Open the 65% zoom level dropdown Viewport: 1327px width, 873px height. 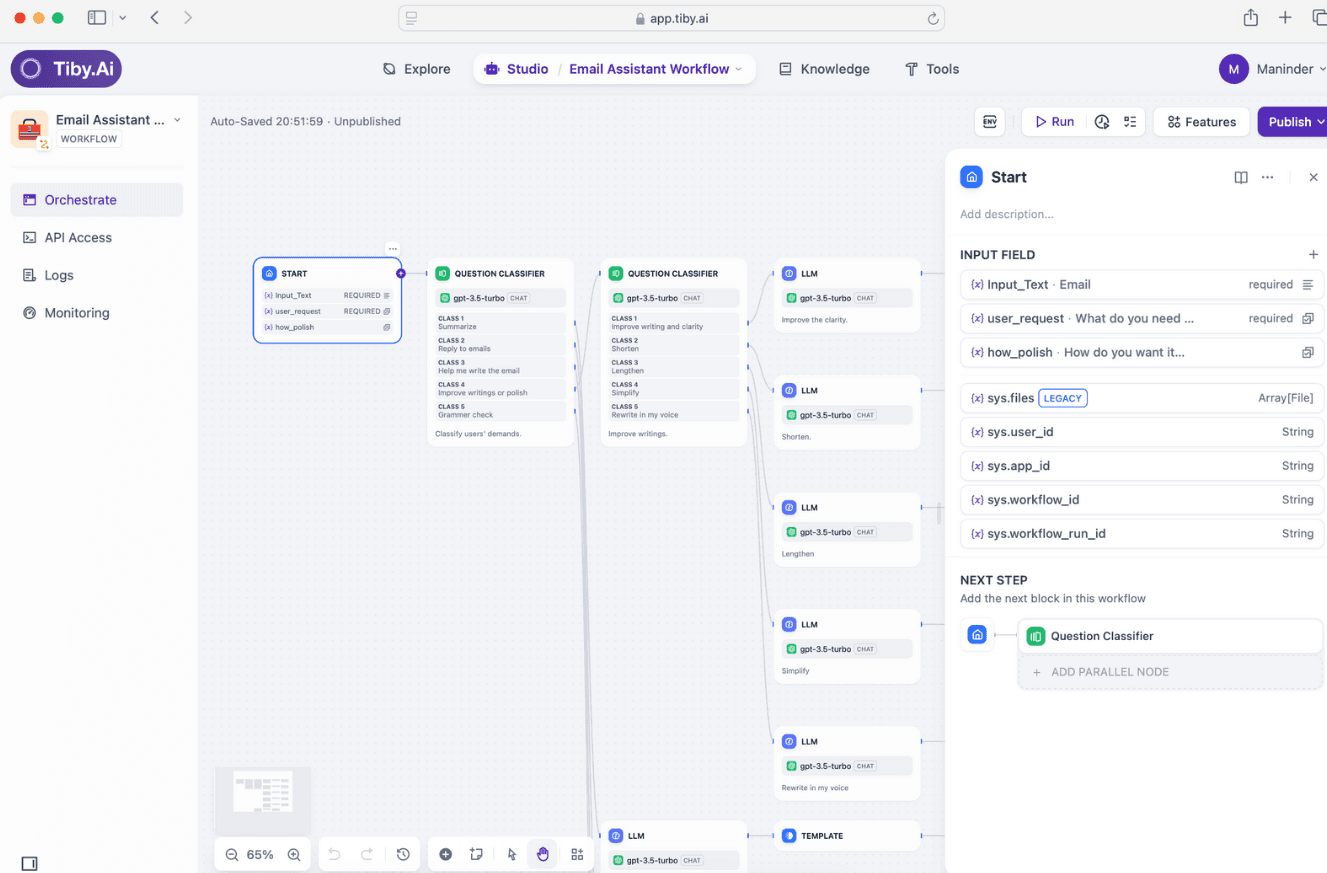click(262, 855)
